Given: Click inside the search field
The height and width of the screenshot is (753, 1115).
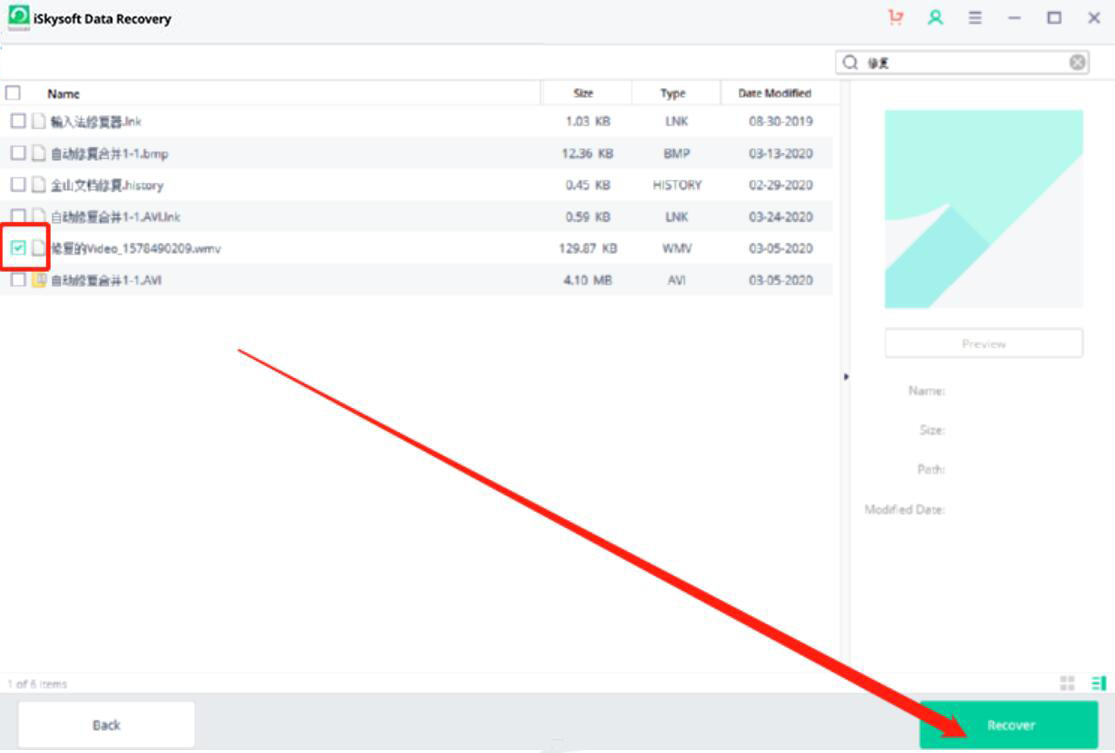Looking at the screenshot, I should 964,63.
